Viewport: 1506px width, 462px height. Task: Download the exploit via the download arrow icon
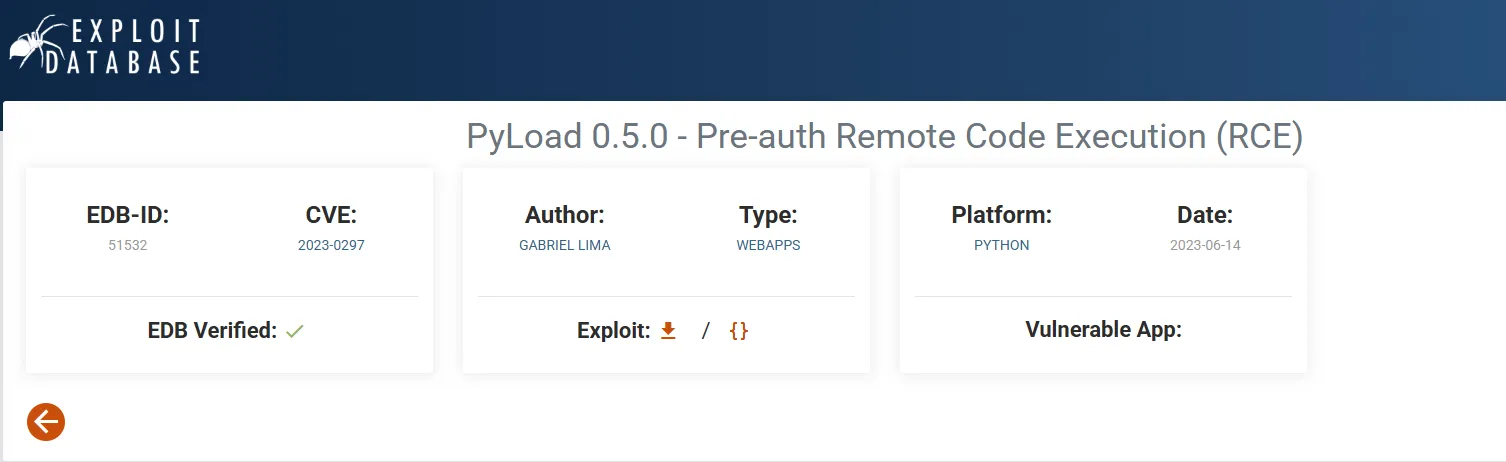point(669,330)
